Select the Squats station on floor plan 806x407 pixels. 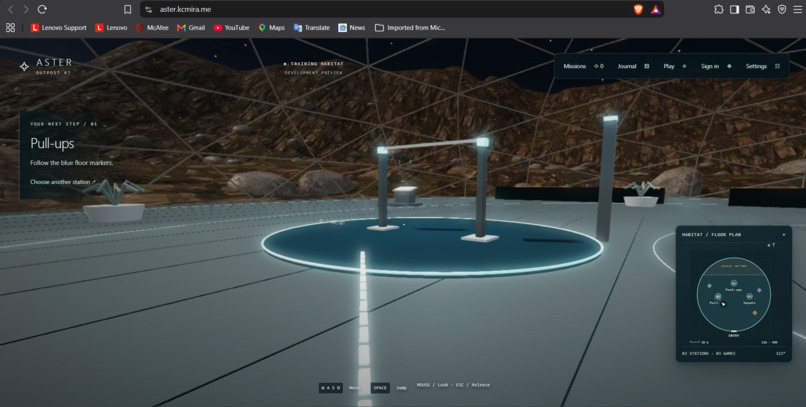[749, 297]
